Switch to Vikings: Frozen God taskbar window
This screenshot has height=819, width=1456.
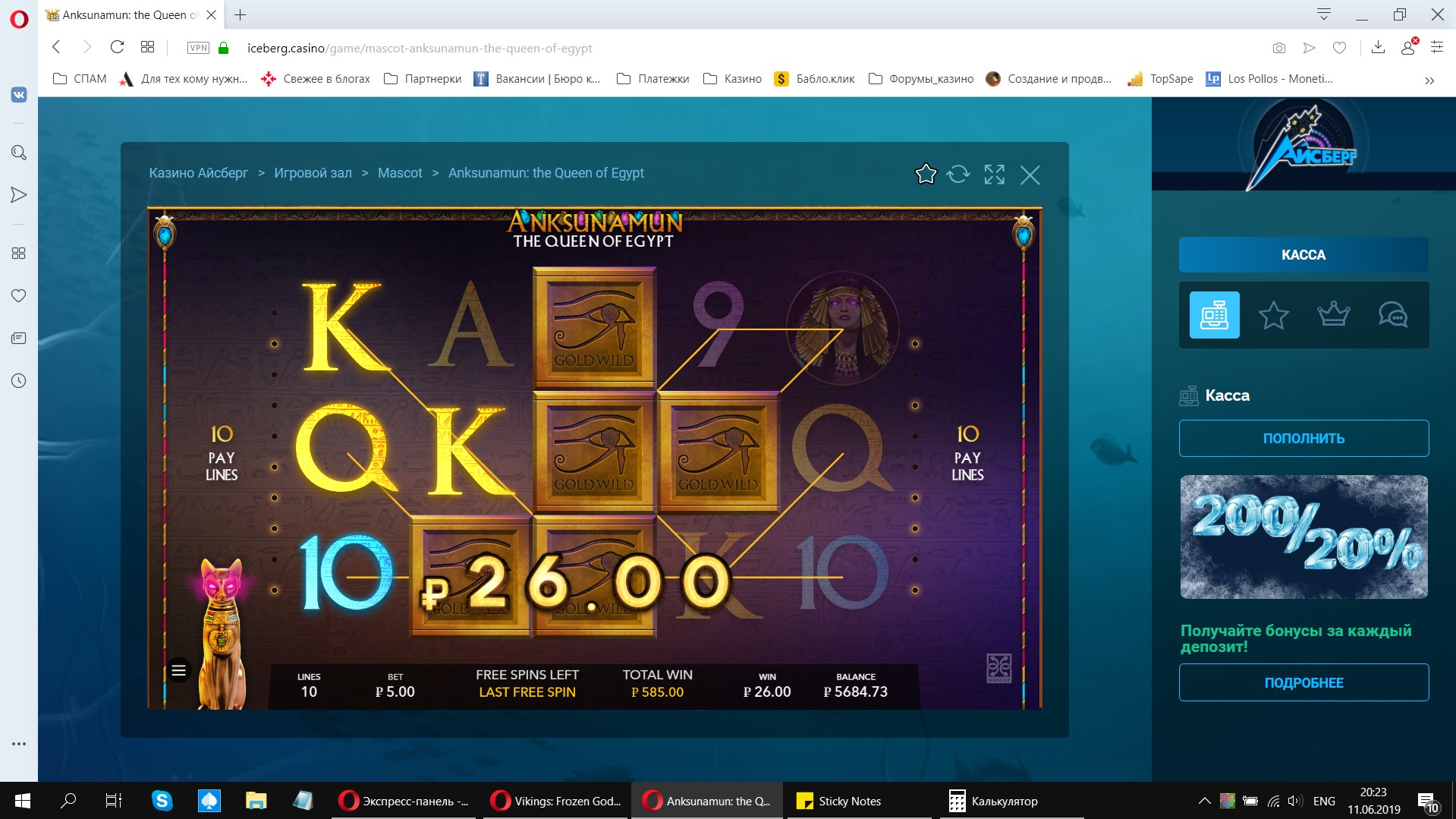[x=555, y=801]
